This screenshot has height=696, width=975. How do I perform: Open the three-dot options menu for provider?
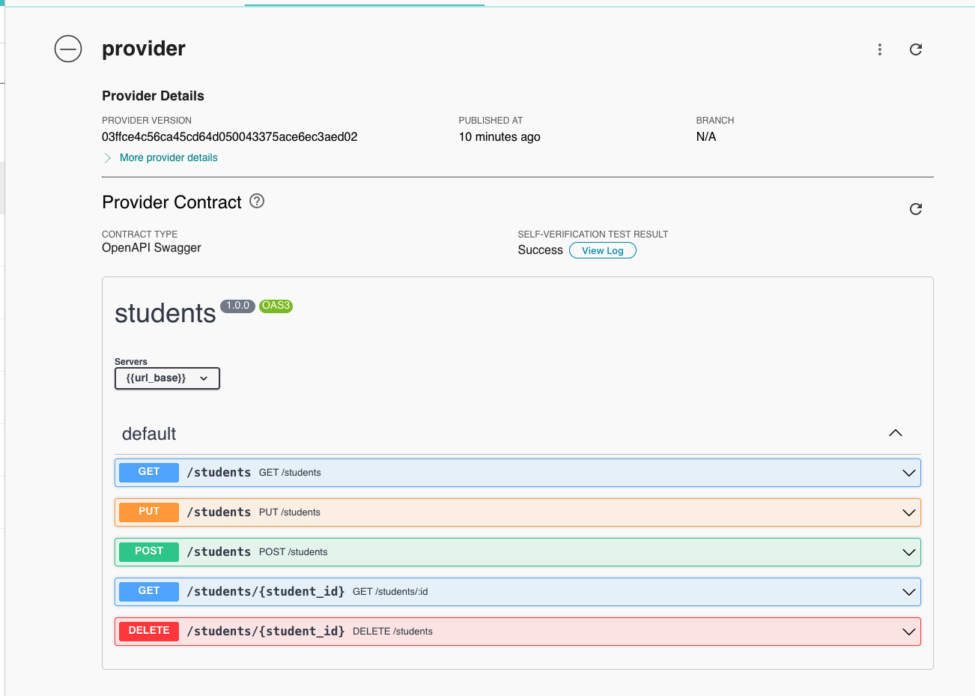tap(880, 50)
